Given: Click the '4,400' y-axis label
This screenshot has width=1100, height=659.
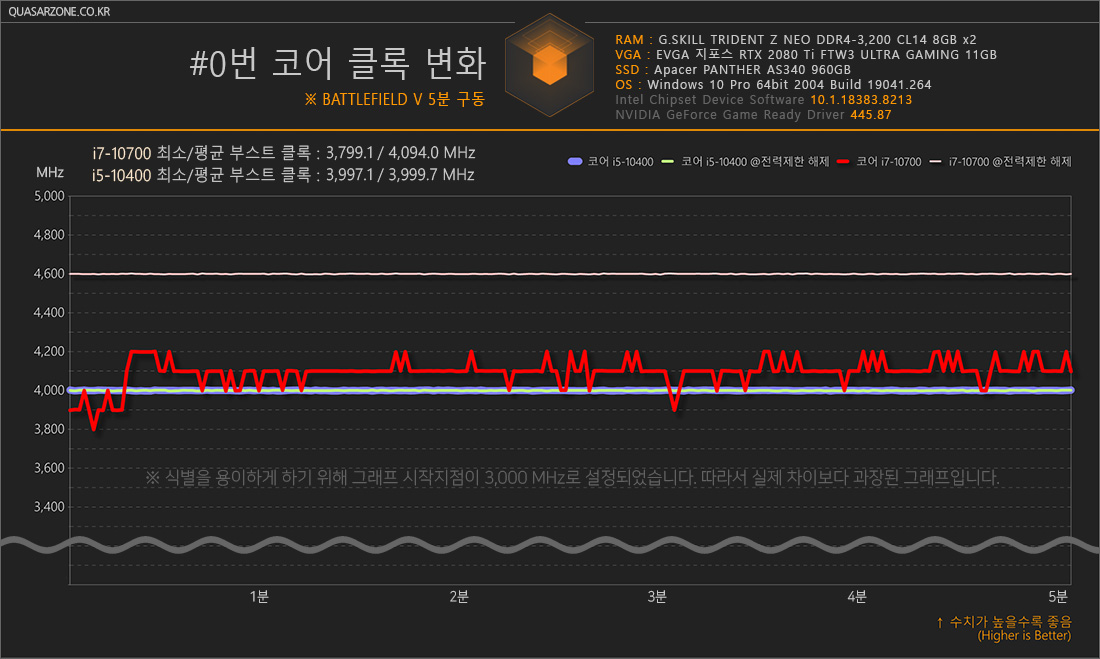Looking at the screenshot, I should (49, 312).
